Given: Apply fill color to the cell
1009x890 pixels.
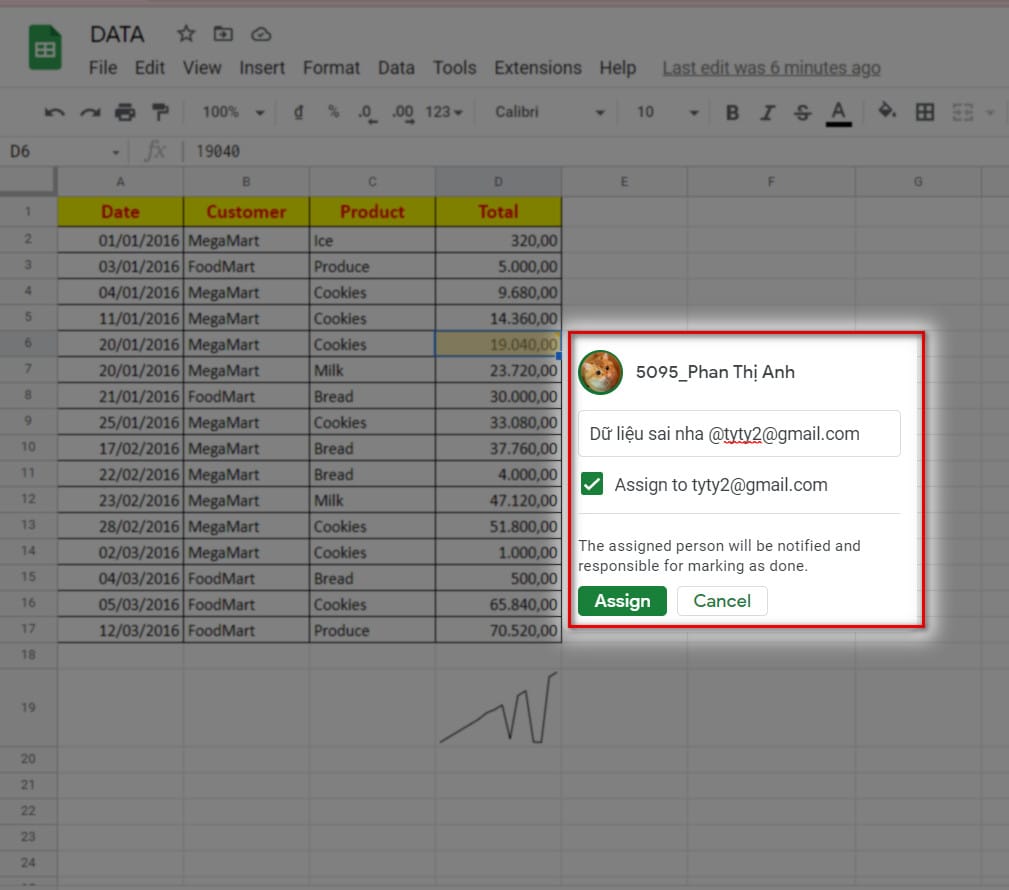Looking at the screenshot, I should click(x=886, y=112).
